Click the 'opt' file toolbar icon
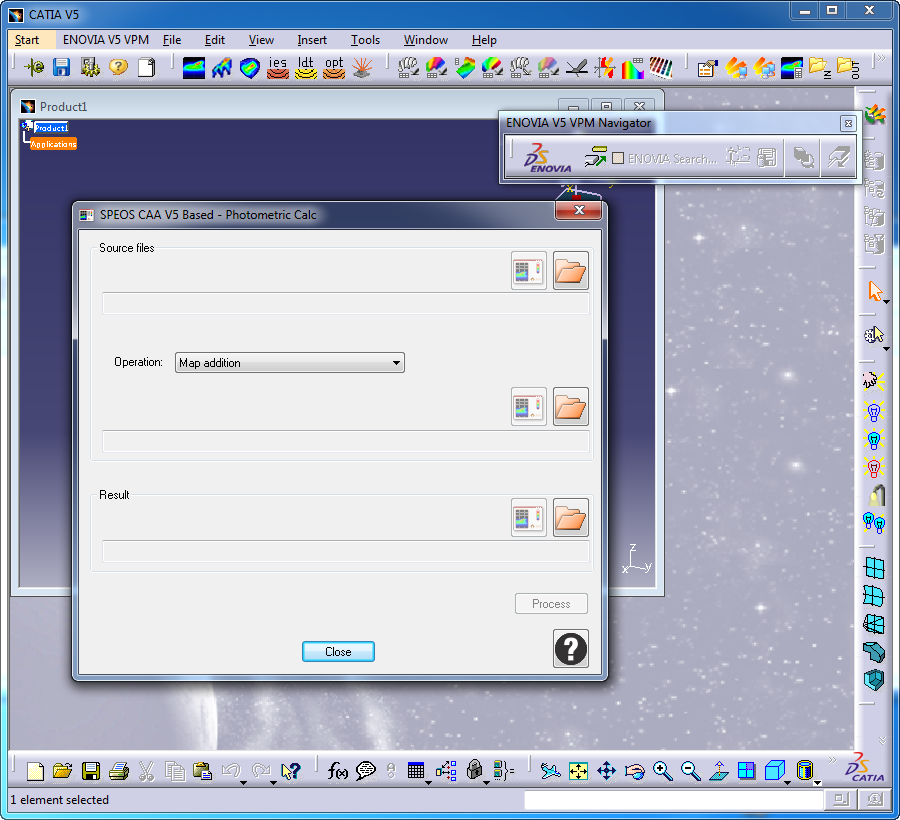Image resolution: width=900 pixels, height=820 pixels. point(334,68)
